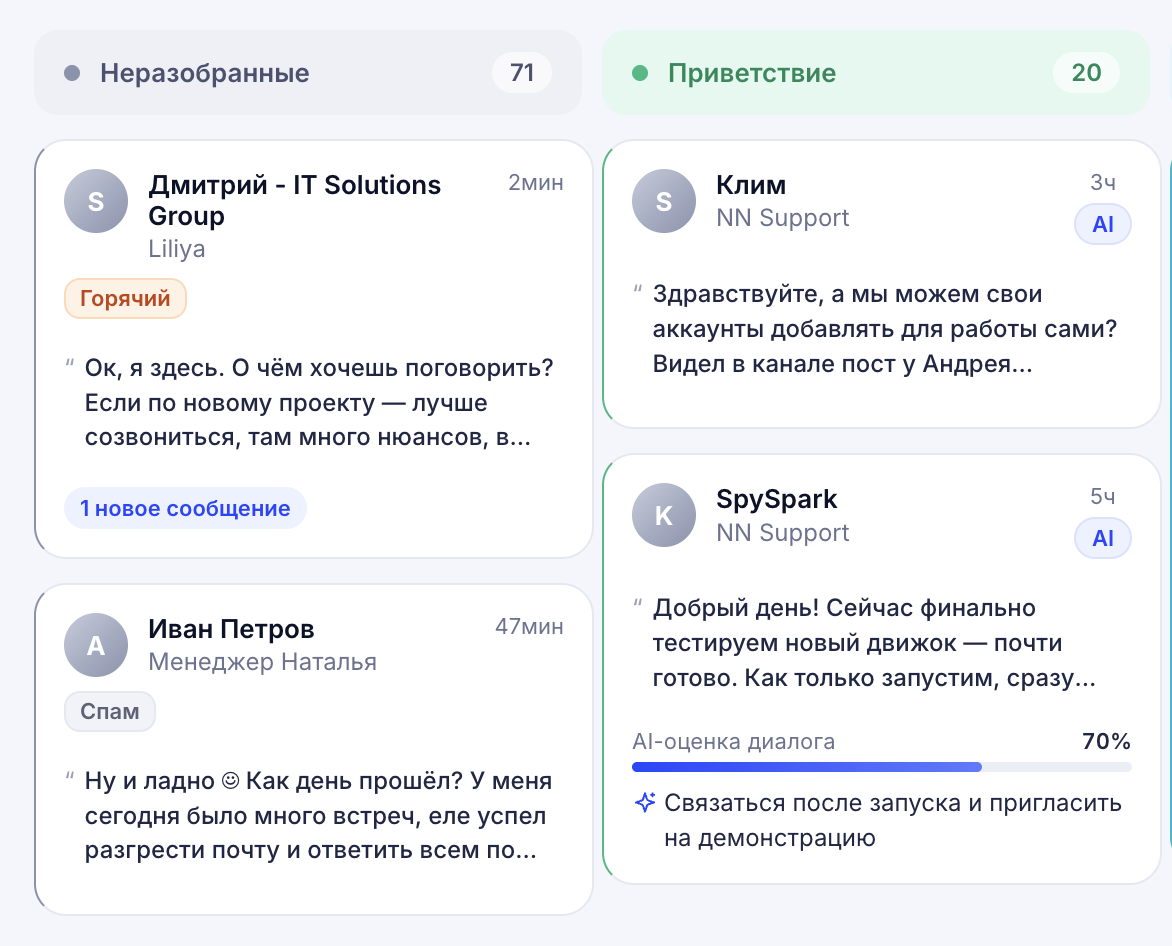Click Иван Петров avatar with letter A

[x=96, y=645]
